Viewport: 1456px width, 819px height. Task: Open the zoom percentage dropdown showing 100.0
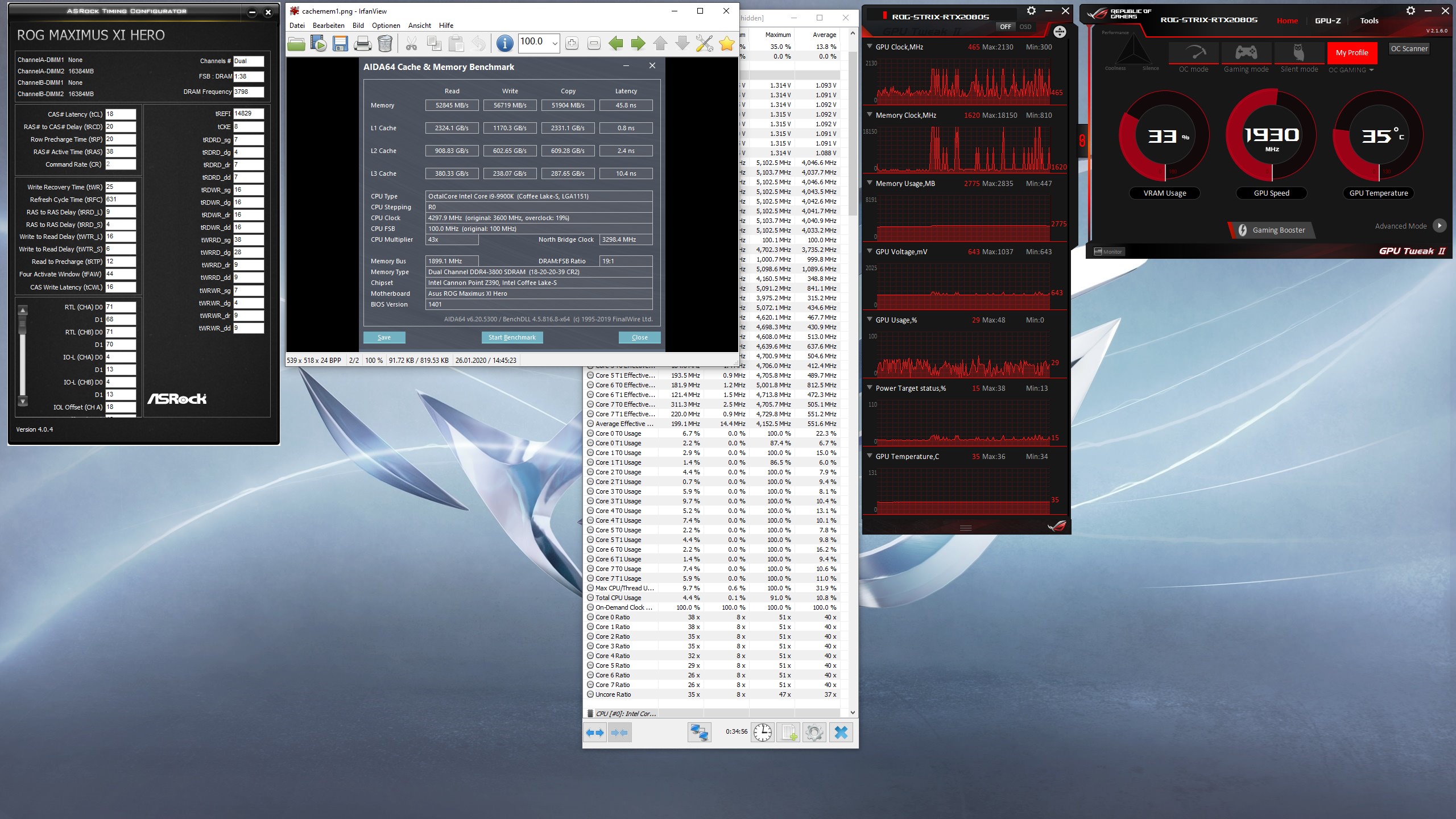555,43
